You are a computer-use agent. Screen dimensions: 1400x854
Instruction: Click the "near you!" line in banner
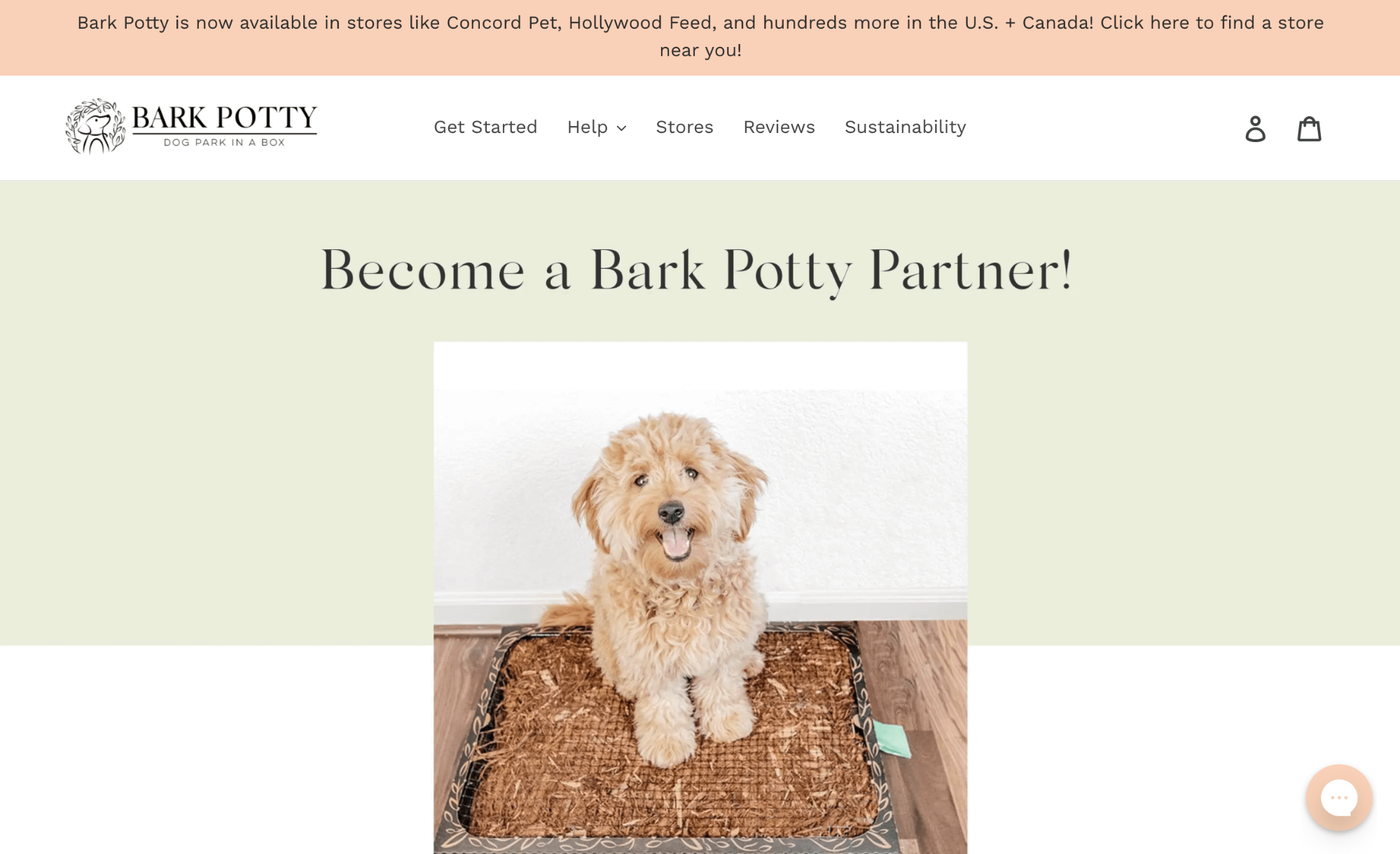[x=700, y=50]
